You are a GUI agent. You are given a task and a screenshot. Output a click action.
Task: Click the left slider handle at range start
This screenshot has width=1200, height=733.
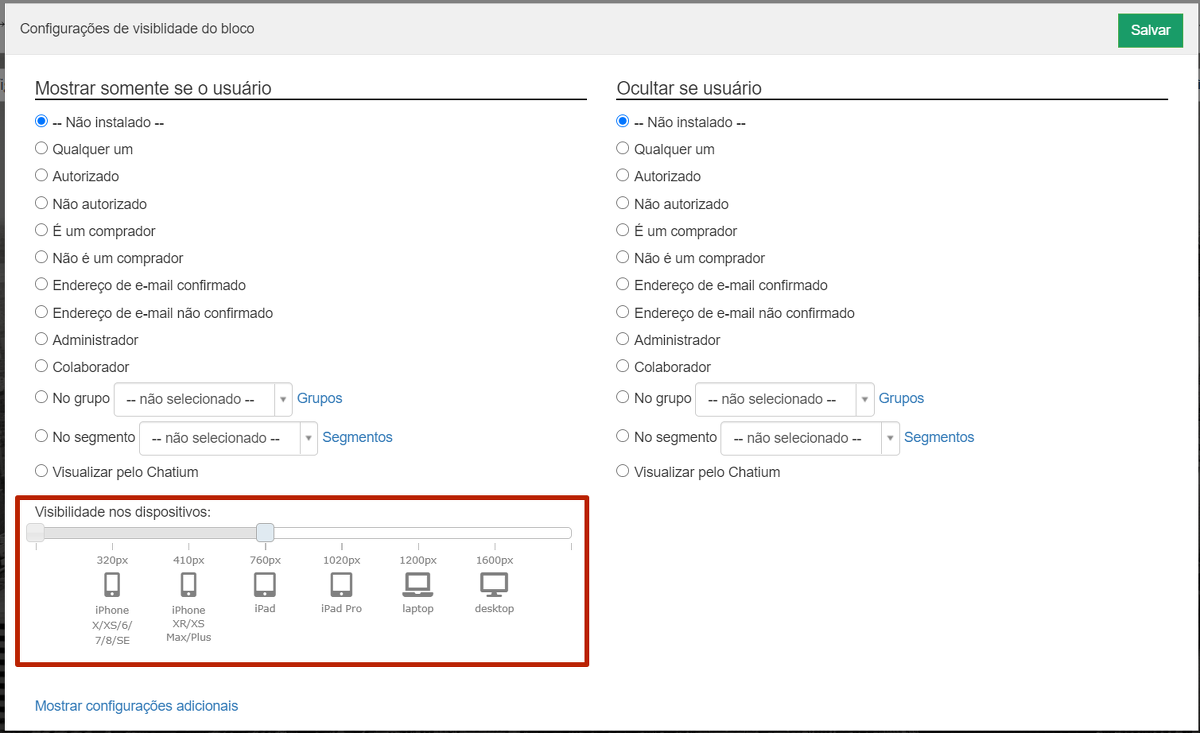pyautogui.click(x=36, y=532)
